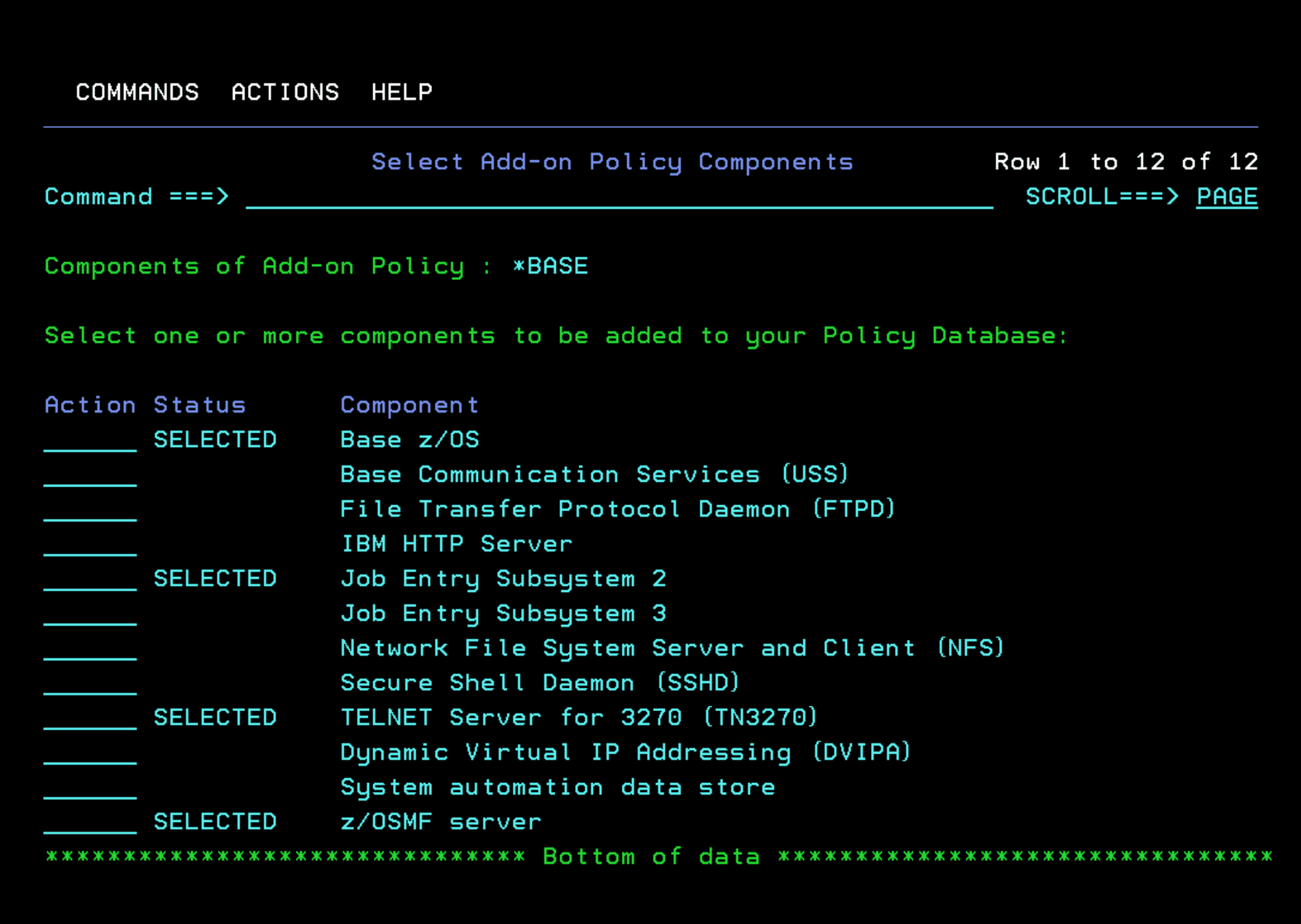Viewport: 1301px width, 924px height.
Task: Click action field for IBM HTTP Server
Action: (90, 545)
